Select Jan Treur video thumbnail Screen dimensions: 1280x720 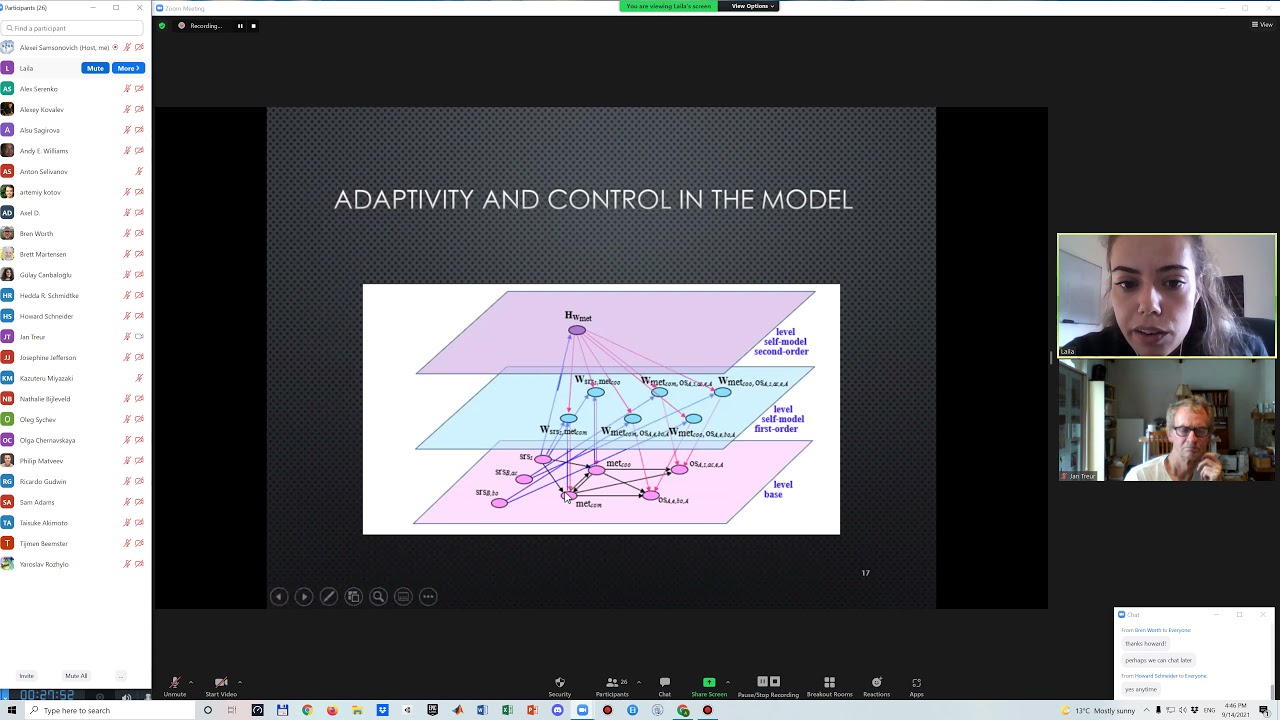[1167, 421]
